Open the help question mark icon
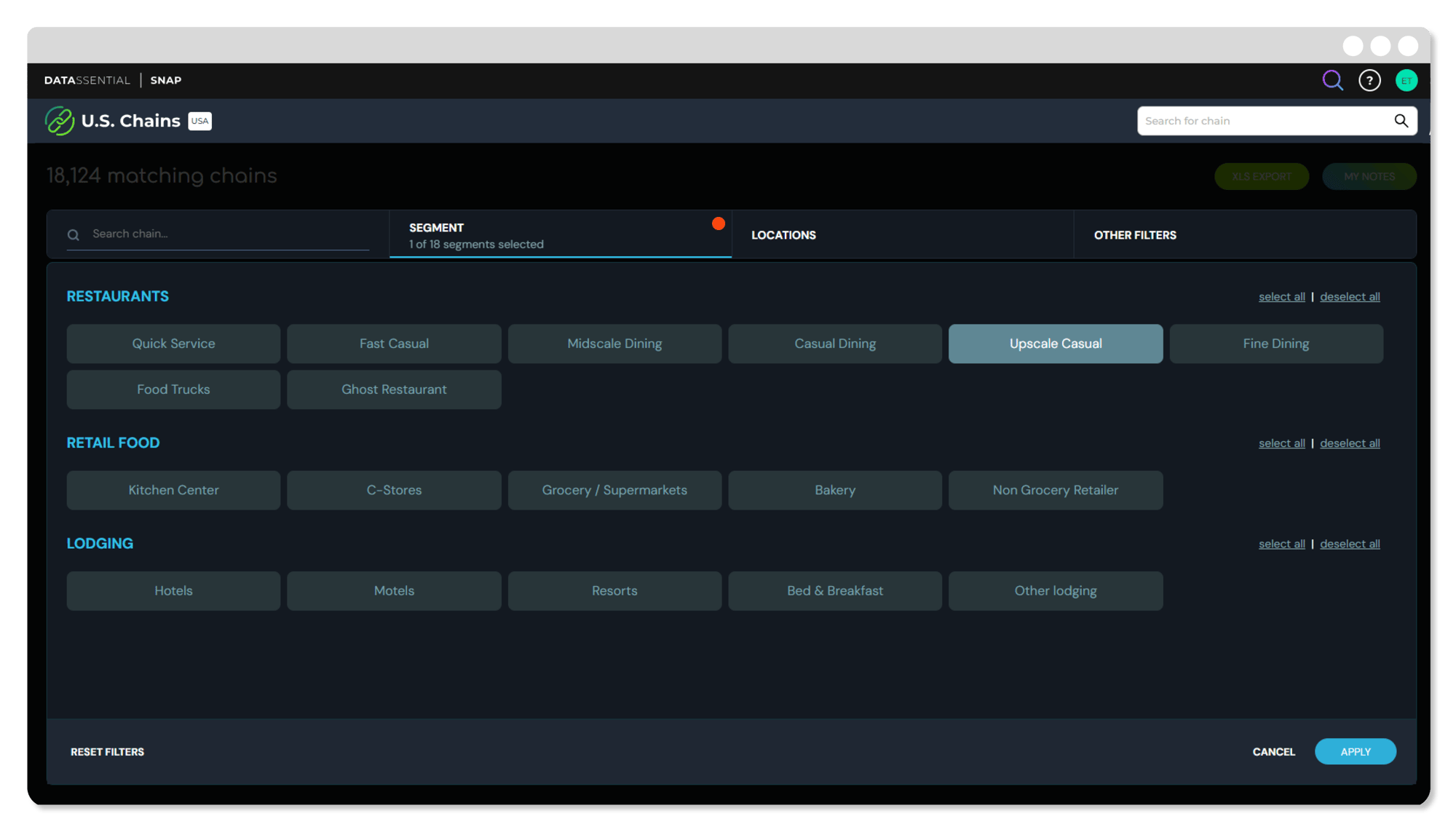Screen dimensions: 1456x819 click(x=1369, y=80)
